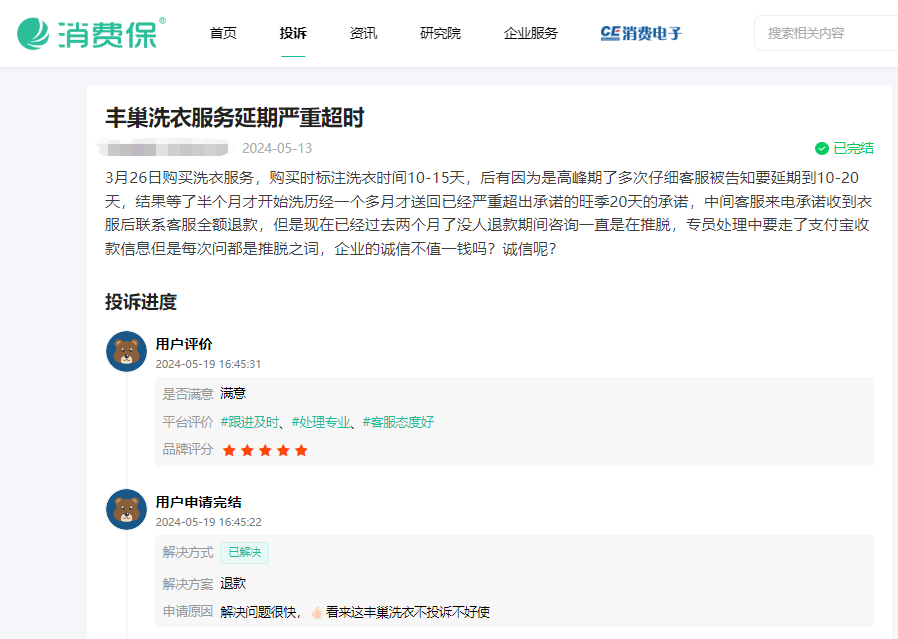The image size is (898, 639).
Task: Click the 投诉进度 heading
Action: click(x=141, y=302)
